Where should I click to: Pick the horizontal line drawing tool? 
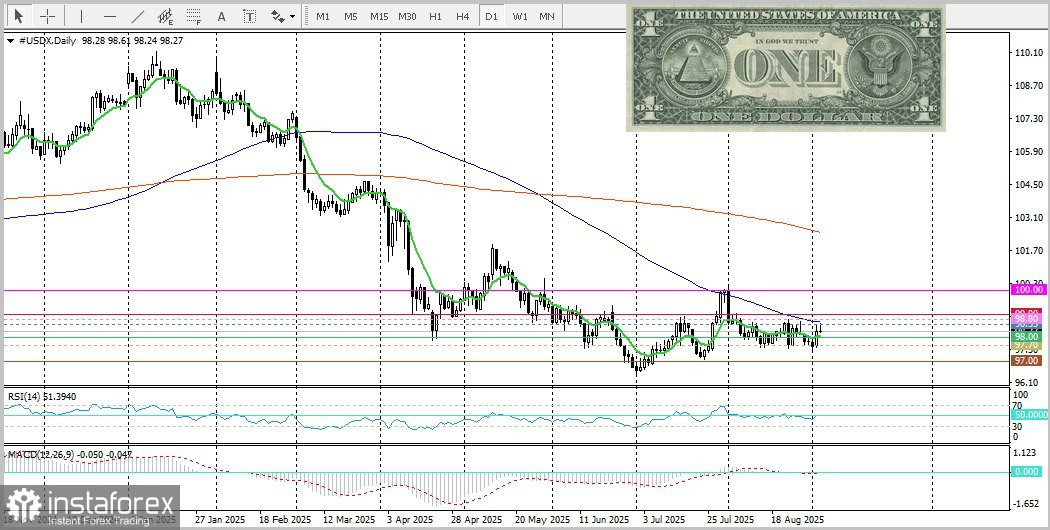coord(110,15)
